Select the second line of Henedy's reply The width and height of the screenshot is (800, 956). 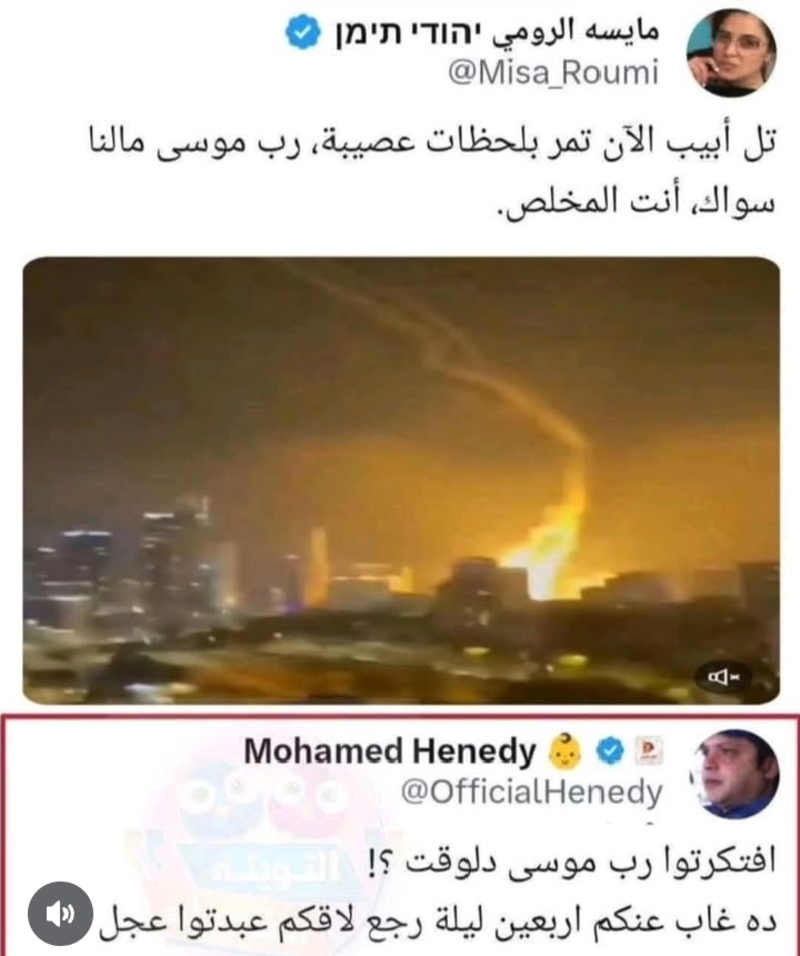pyautogui.click(x=437, y=921)
